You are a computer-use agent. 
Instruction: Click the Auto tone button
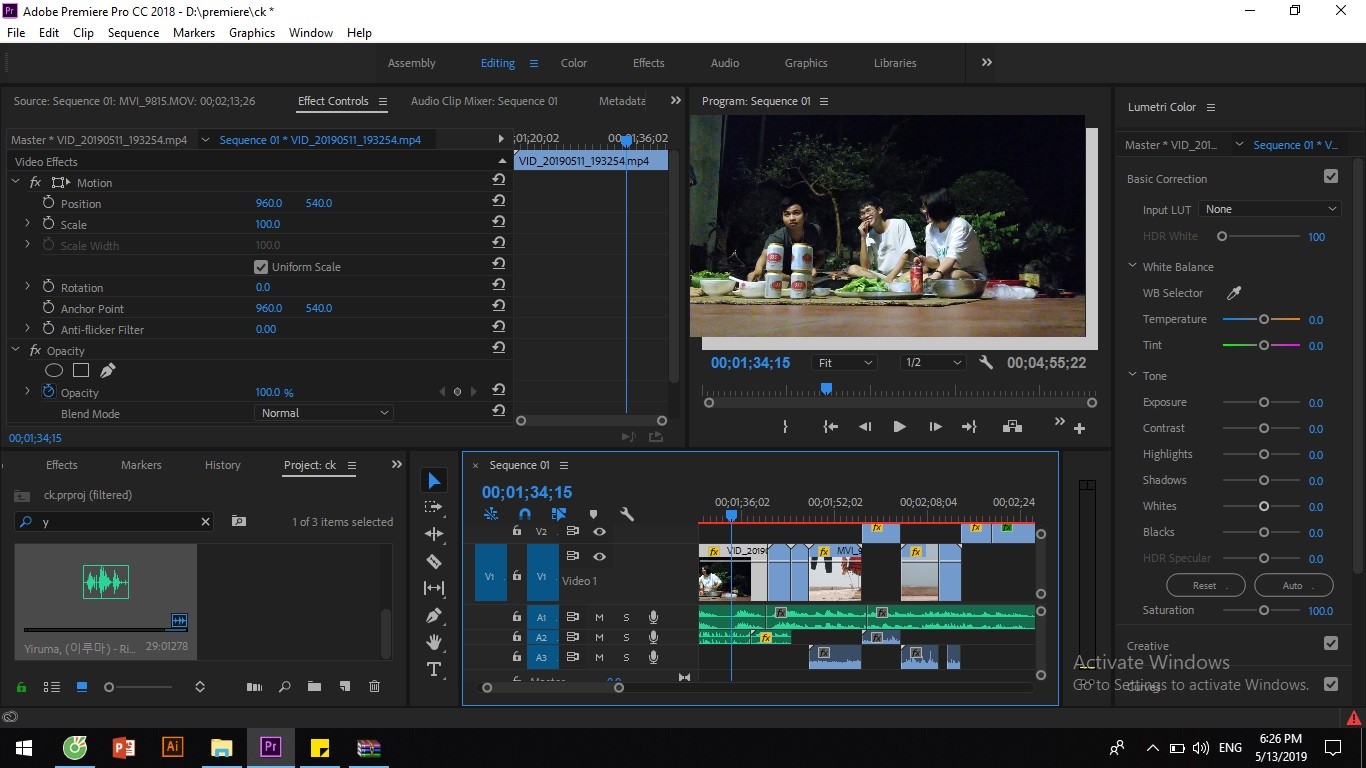point(1293,585)
